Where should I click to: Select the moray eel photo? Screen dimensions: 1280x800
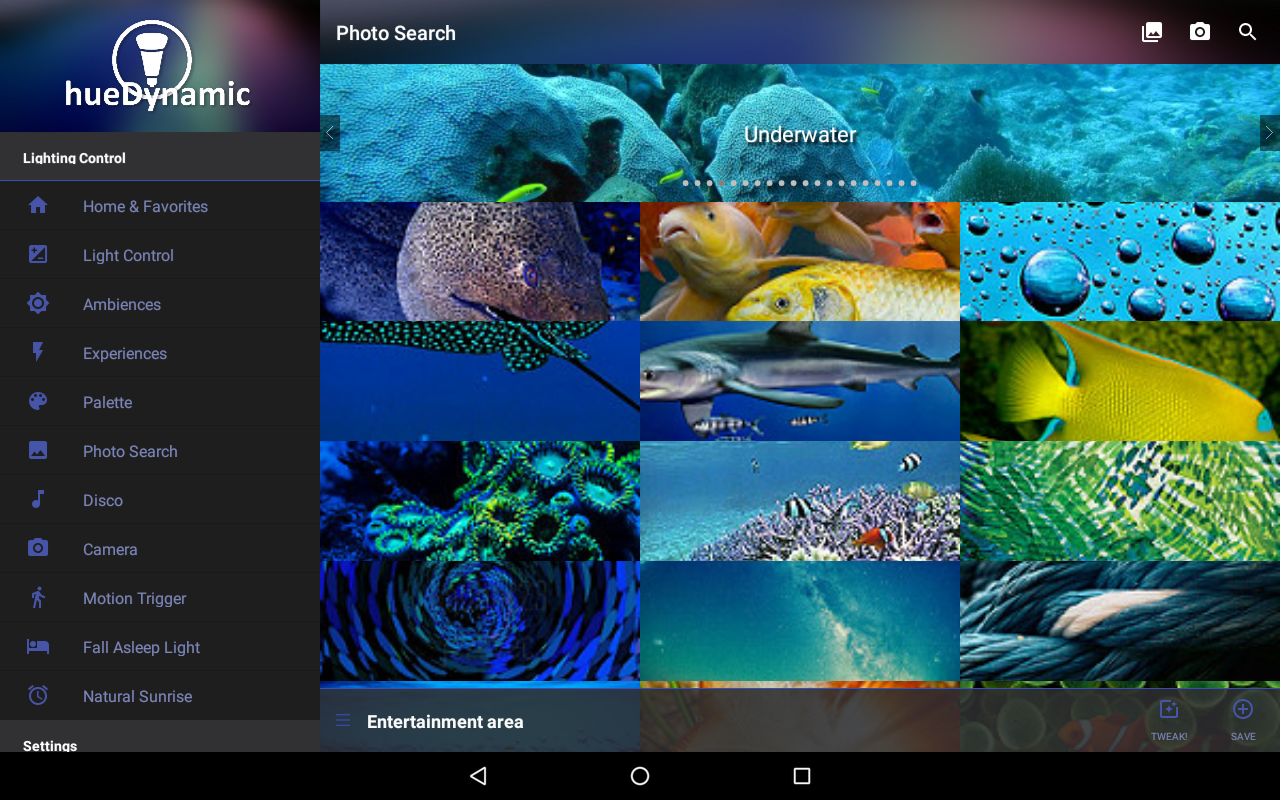click(x=480, y=261)
